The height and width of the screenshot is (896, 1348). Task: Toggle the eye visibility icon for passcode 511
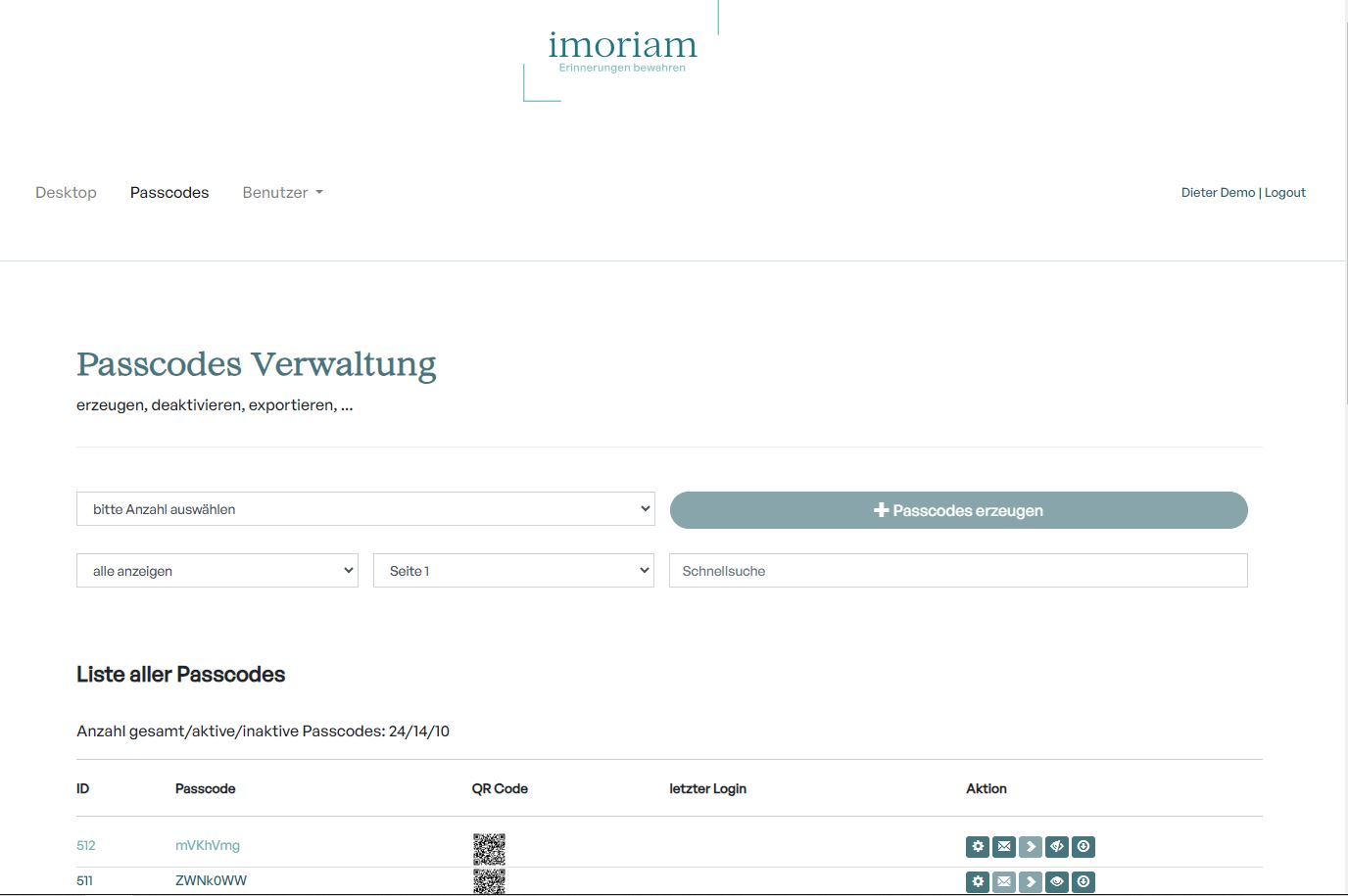click(1056, 881)
